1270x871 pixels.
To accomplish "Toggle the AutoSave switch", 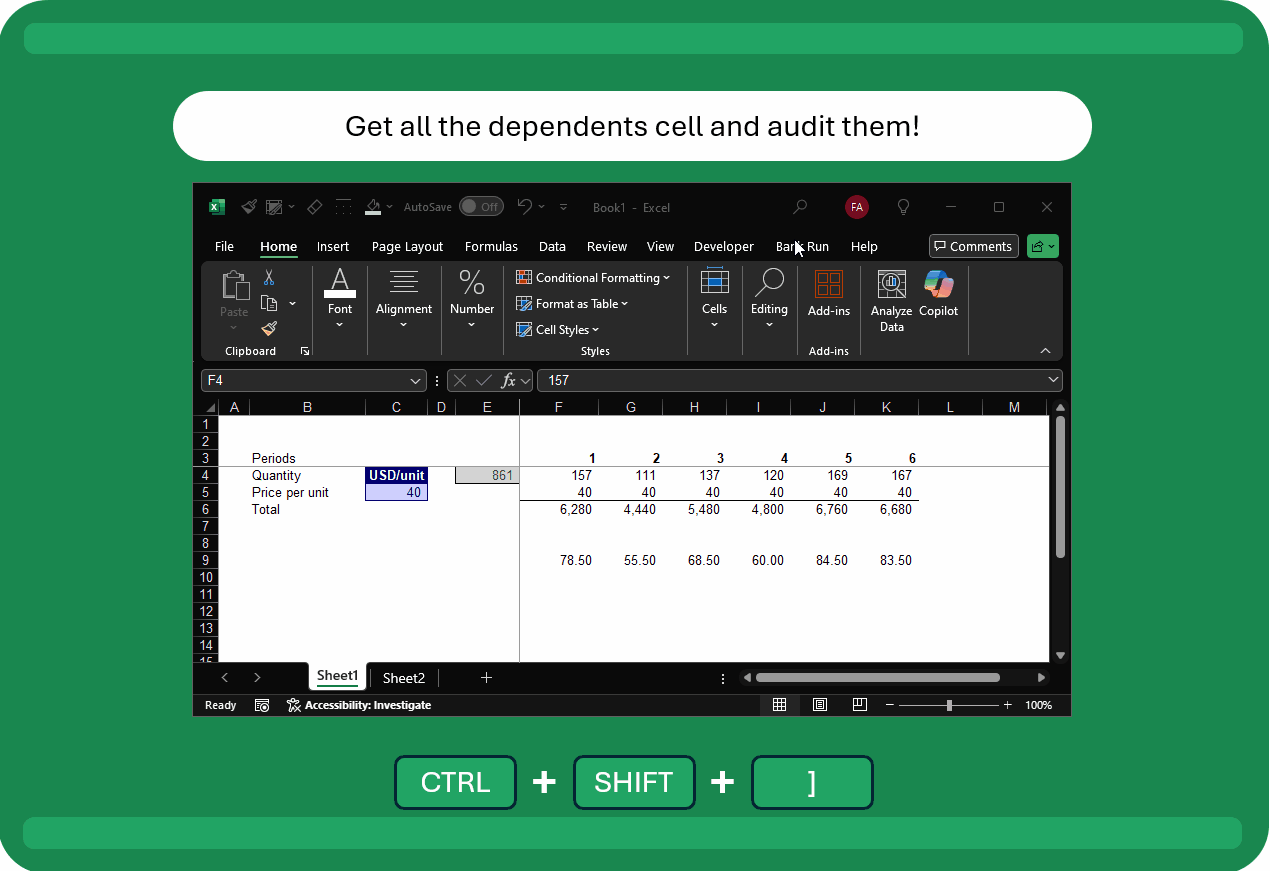I will pyautogui.click(x=481, y=207).
